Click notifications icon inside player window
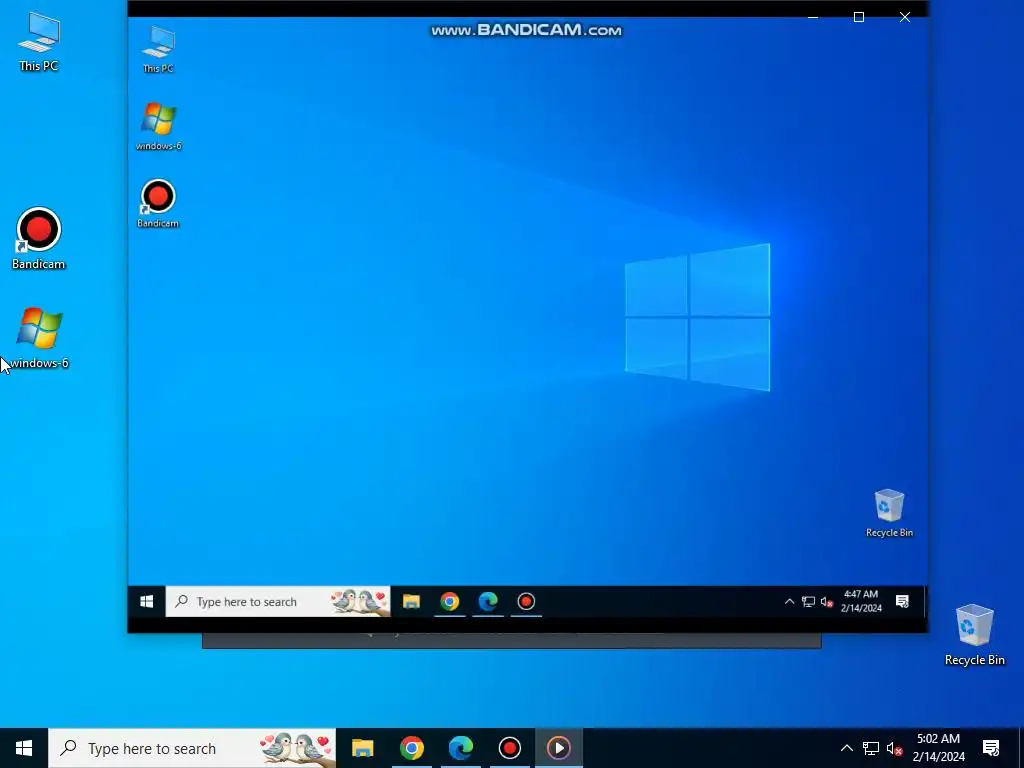This screenshot has width=1024, height=768. pyautogui.click(x=903, y=601)
